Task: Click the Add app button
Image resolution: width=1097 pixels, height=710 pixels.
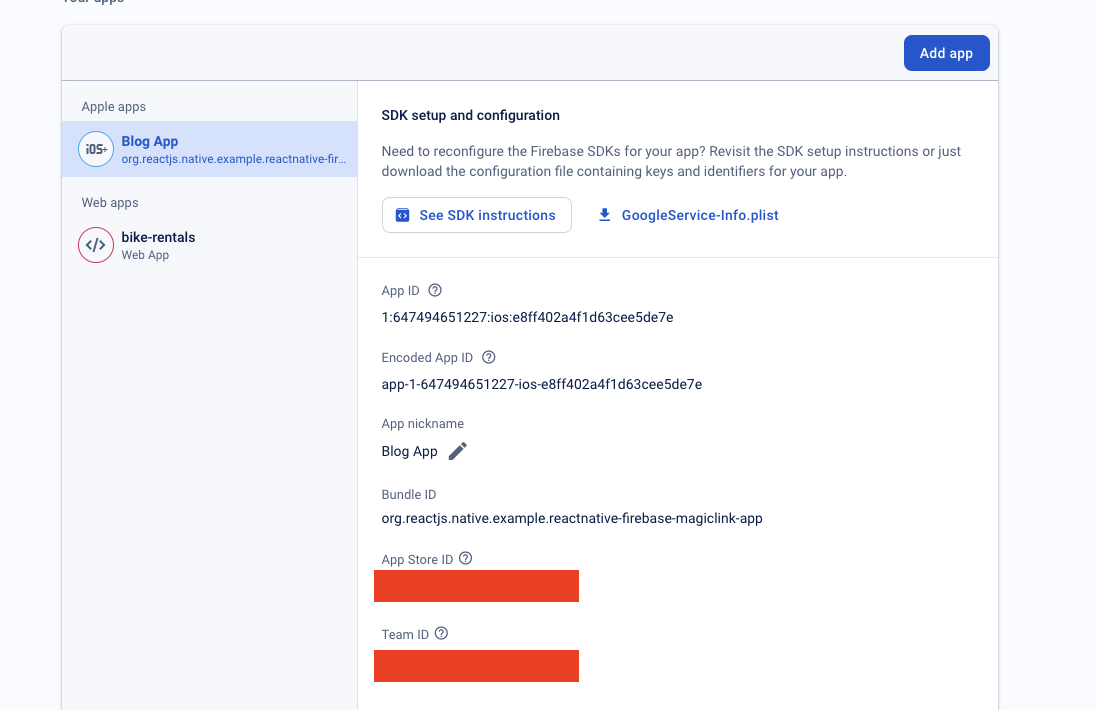Action: pos(946,53)
